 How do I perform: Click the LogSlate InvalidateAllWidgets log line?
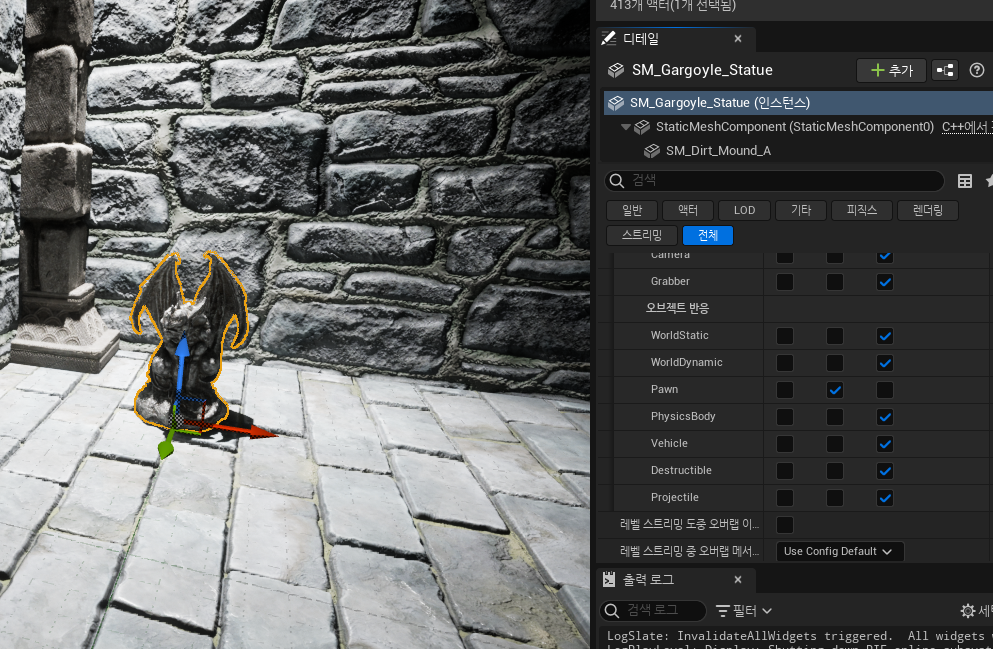(799, 636)
